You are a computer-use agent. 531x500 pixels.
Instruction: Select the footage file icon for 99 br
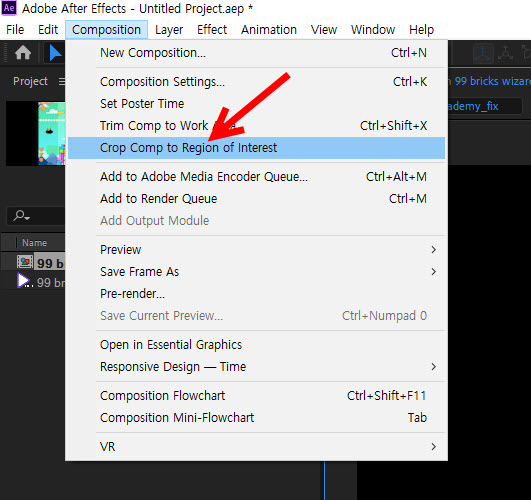[24, 282]
